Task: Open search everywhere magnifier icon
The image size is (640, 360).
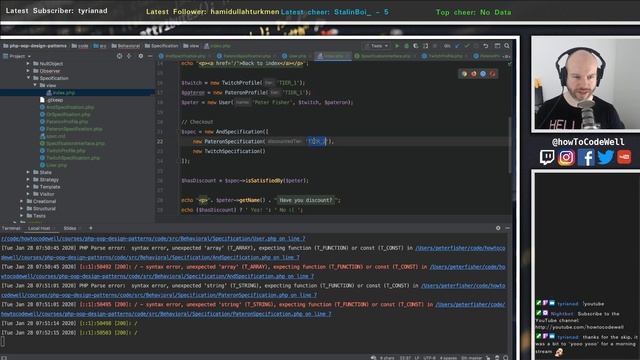Action: 507,46
